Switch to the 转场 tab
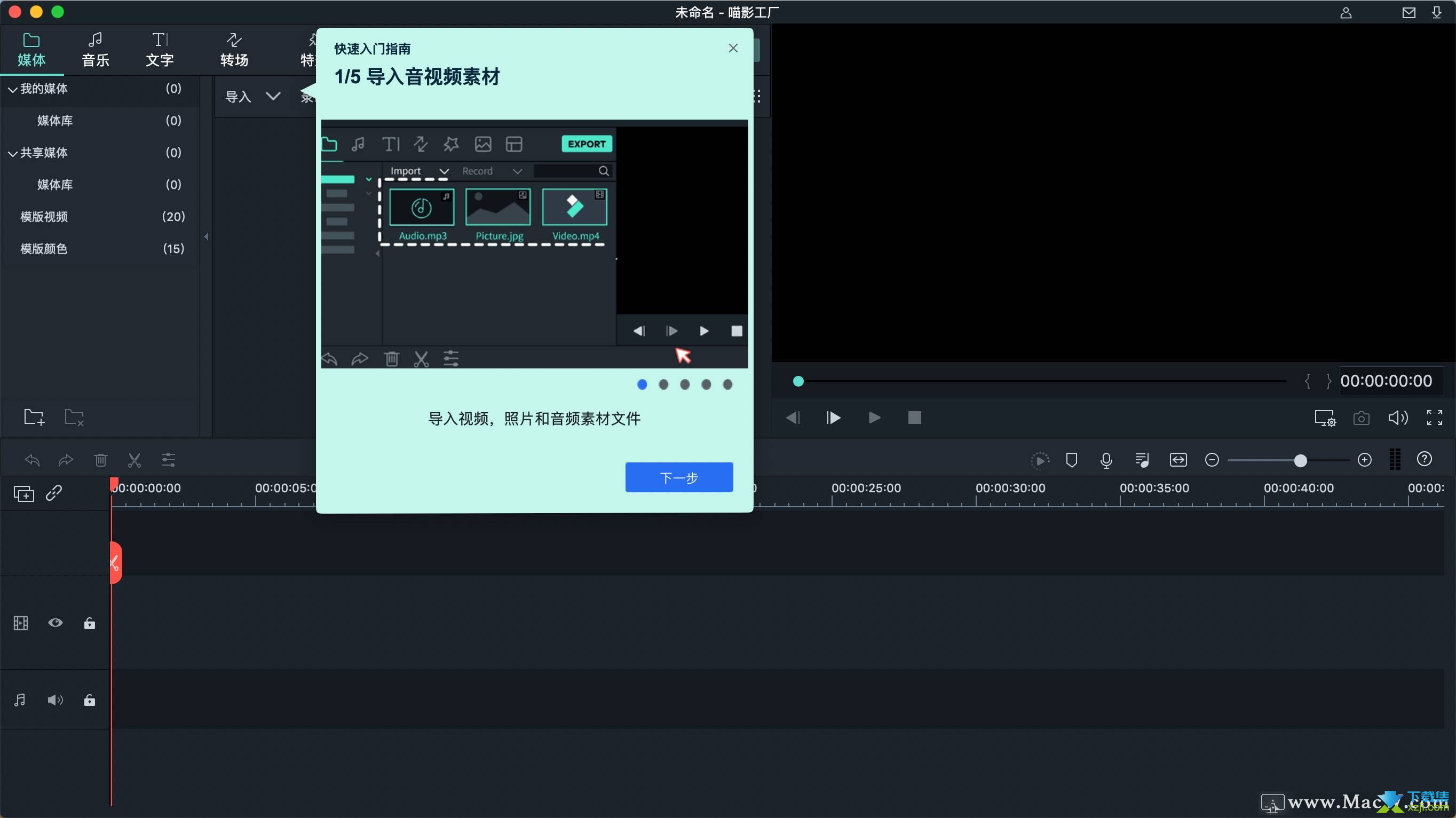 click(234, 50)
